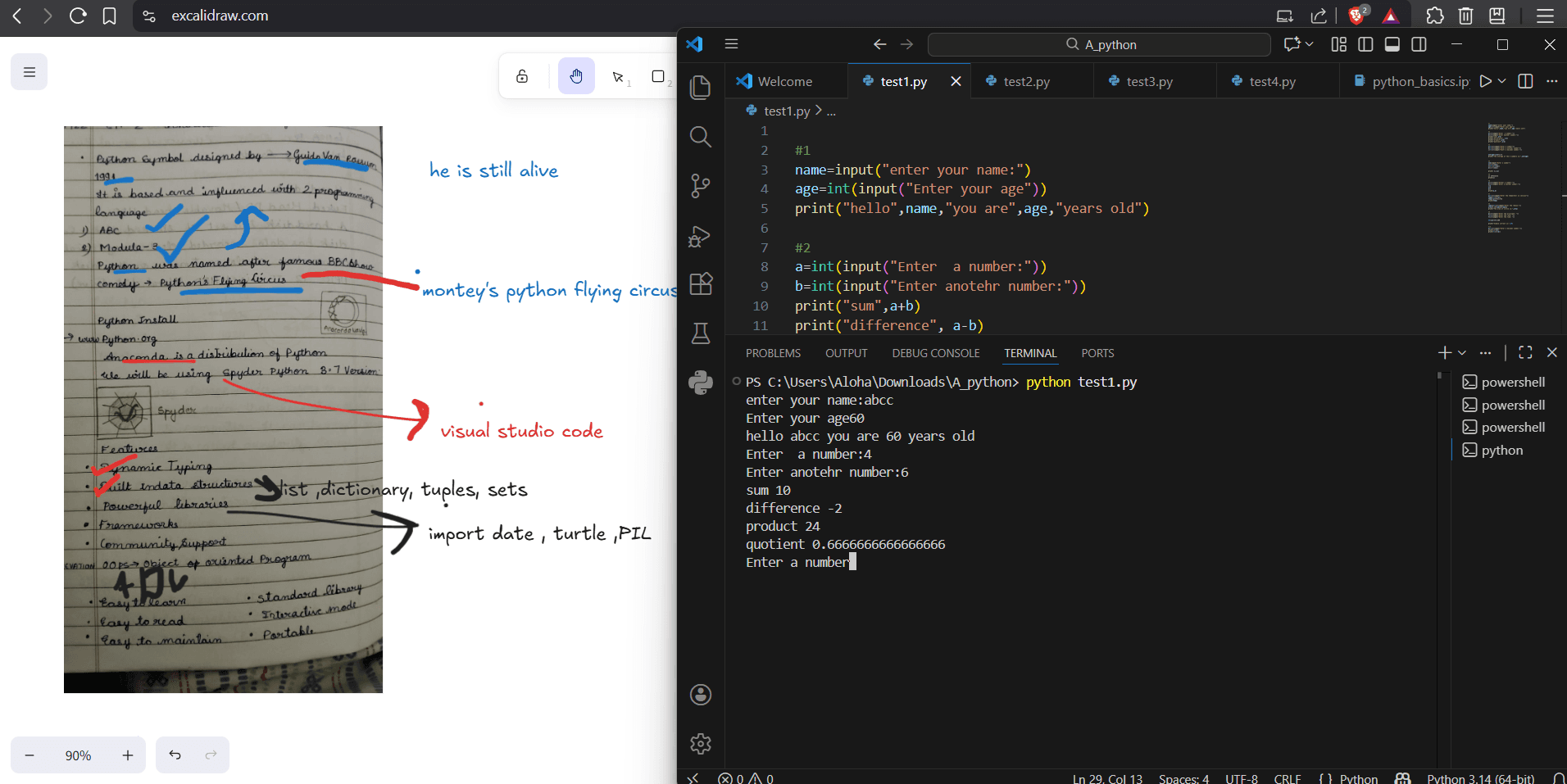Toggle the secondary sidebar panel

click(x=1420, y=44)
